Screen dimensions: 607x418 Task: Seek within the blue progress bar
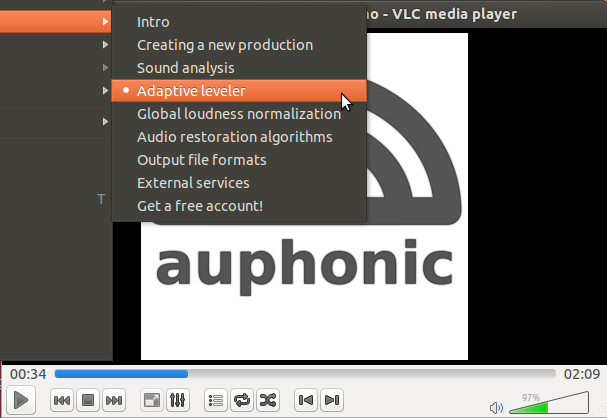(x=305, y=373)
